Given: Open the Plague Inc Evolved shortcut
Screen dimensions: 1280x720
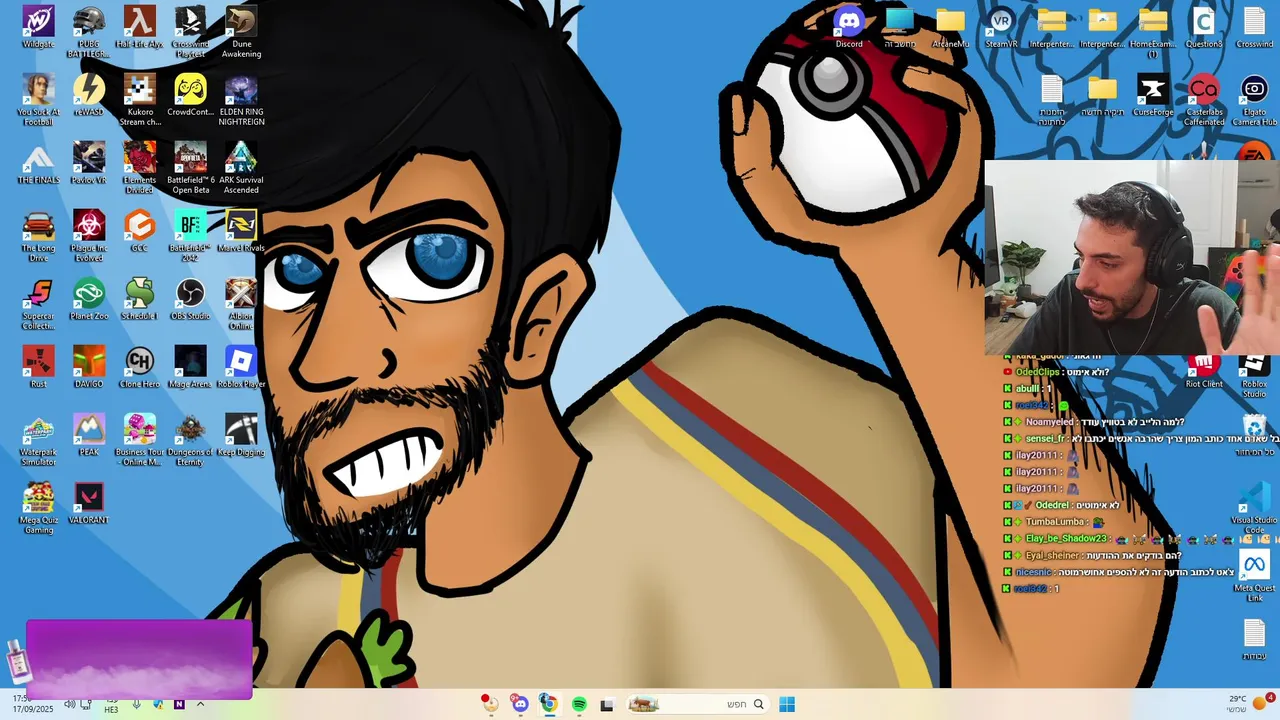Looking at the screenshot, I should (89, 235).
